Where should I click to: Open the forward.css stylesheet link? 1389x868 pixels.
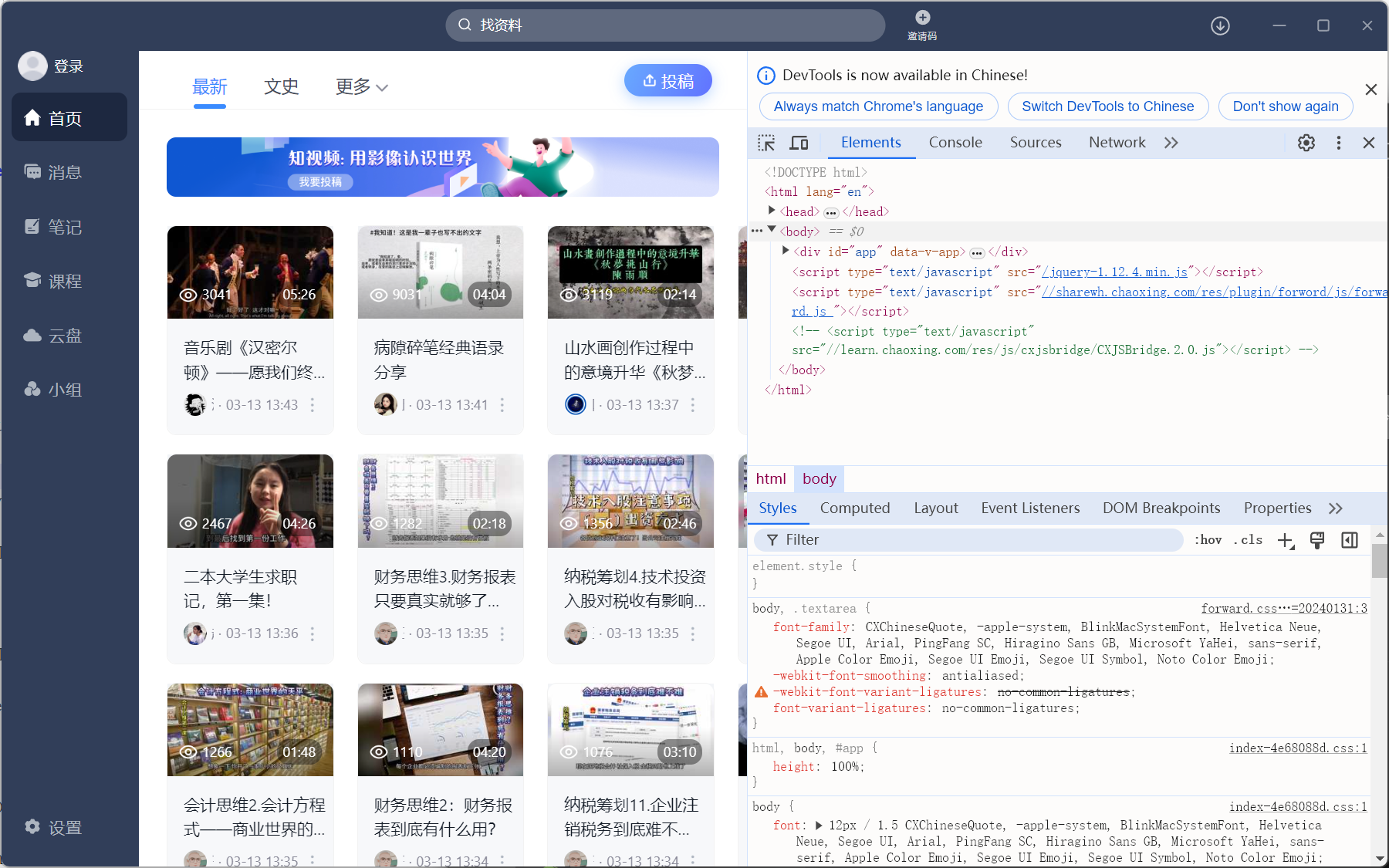(x=1284, y=609)
